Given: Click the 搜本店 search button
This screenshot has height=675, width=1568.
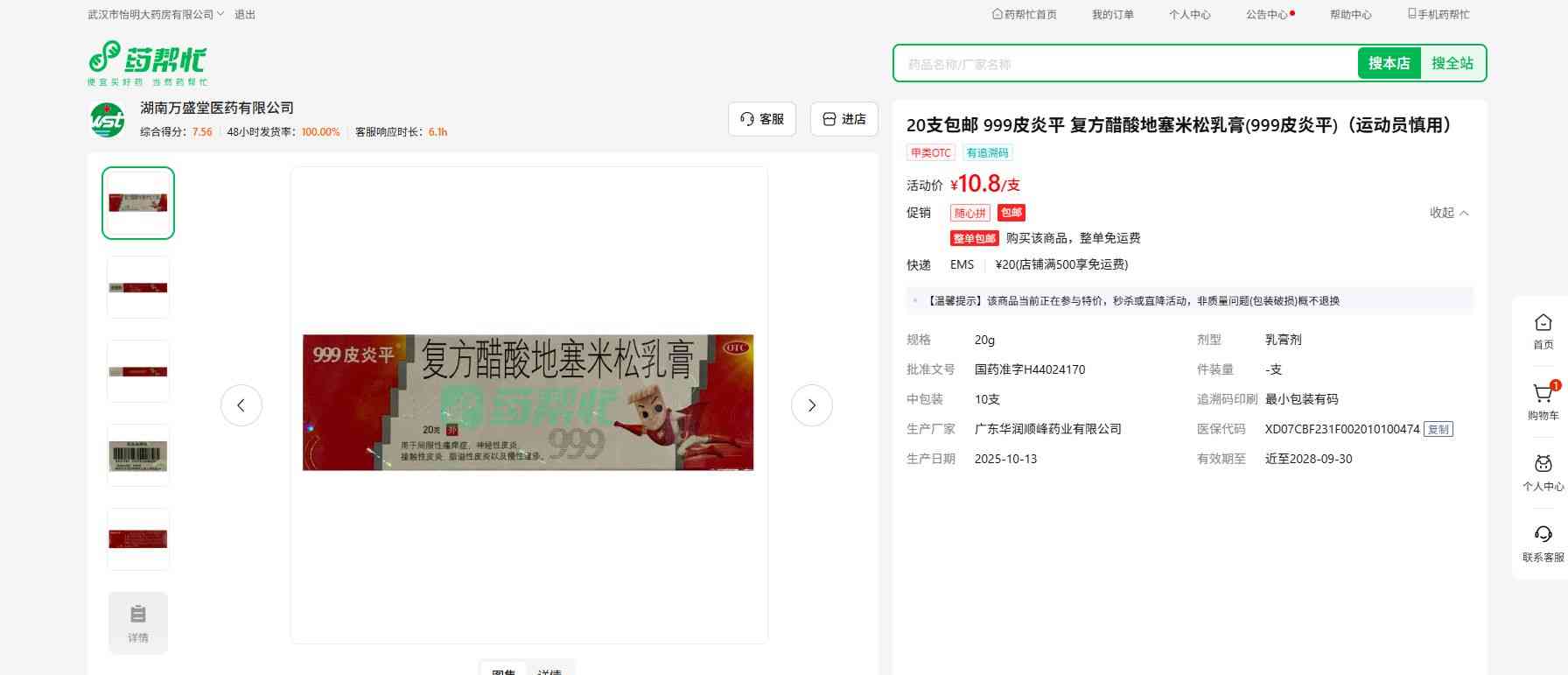Looking at the screenshot, I should [1389, 64].
